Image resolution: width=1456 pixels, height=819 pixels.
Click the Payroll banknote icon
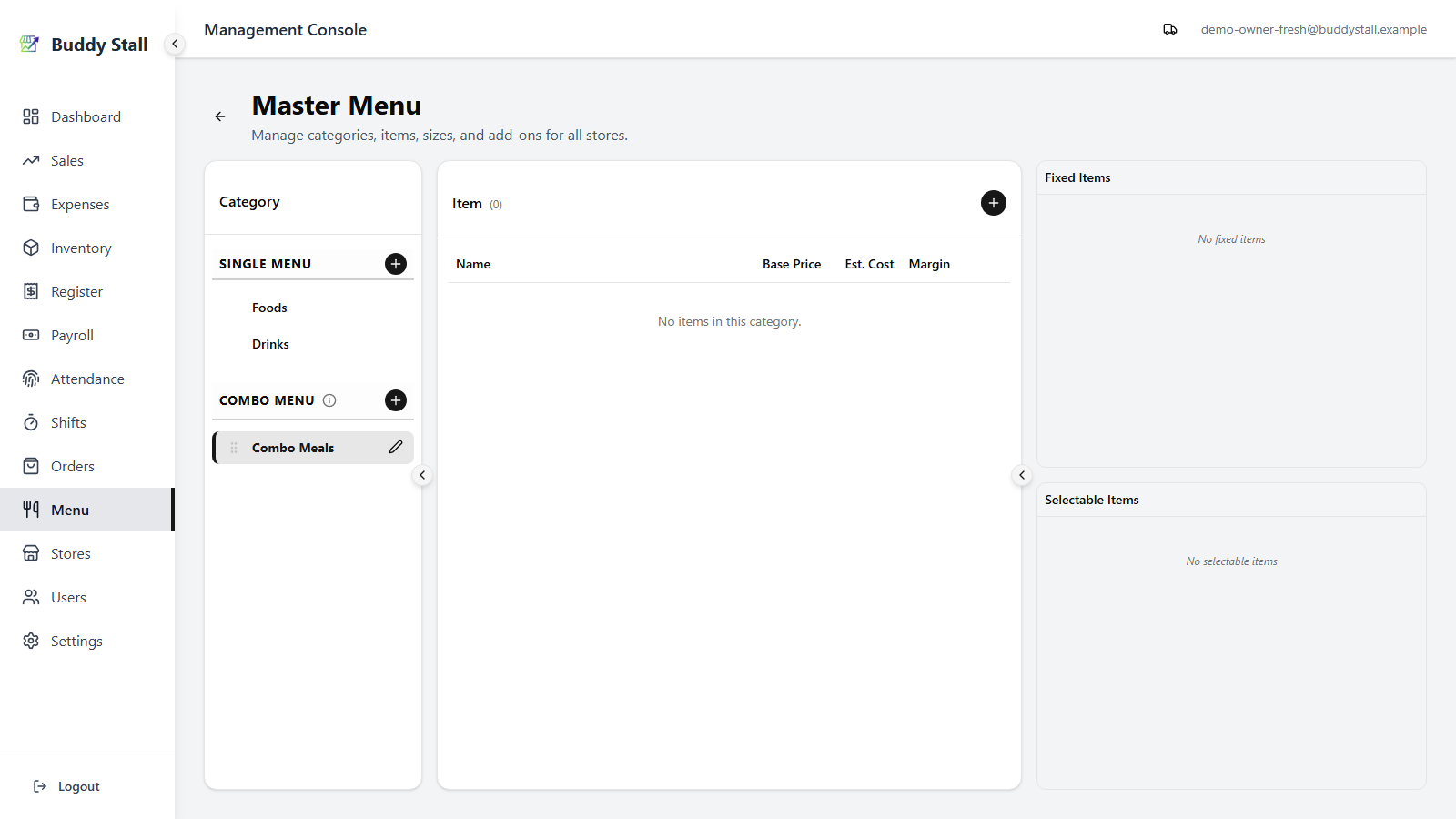[x=31, y=335]
